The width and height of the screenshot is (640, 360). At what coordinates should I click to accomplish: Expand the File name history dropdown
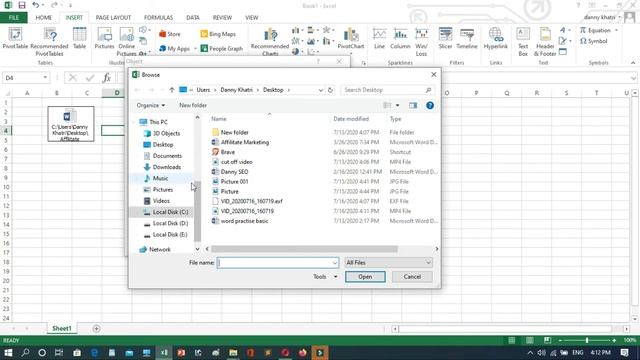[x=335, y=263]
